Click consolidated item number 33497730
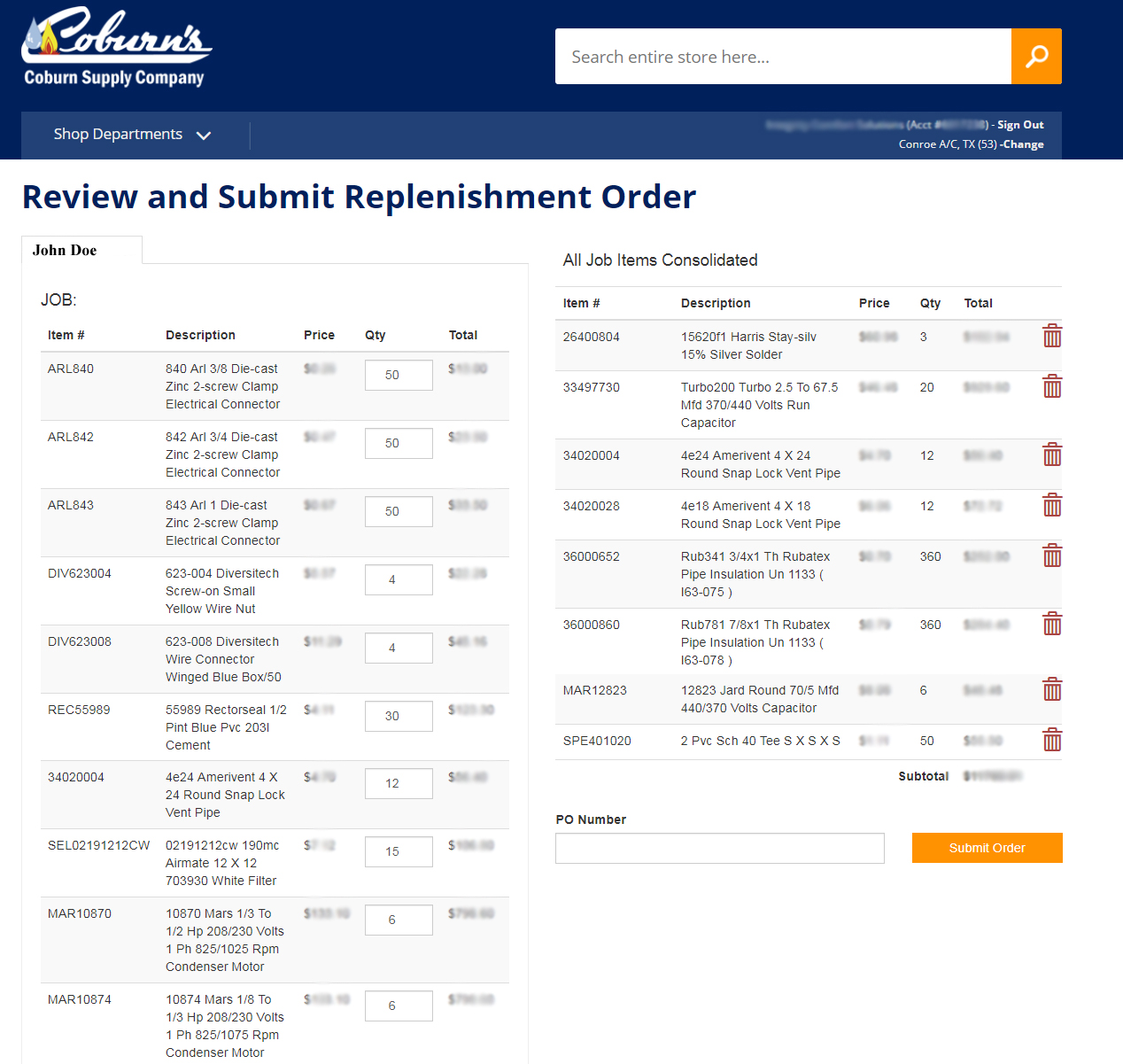 pyautogui.click(x=592, y=387)
